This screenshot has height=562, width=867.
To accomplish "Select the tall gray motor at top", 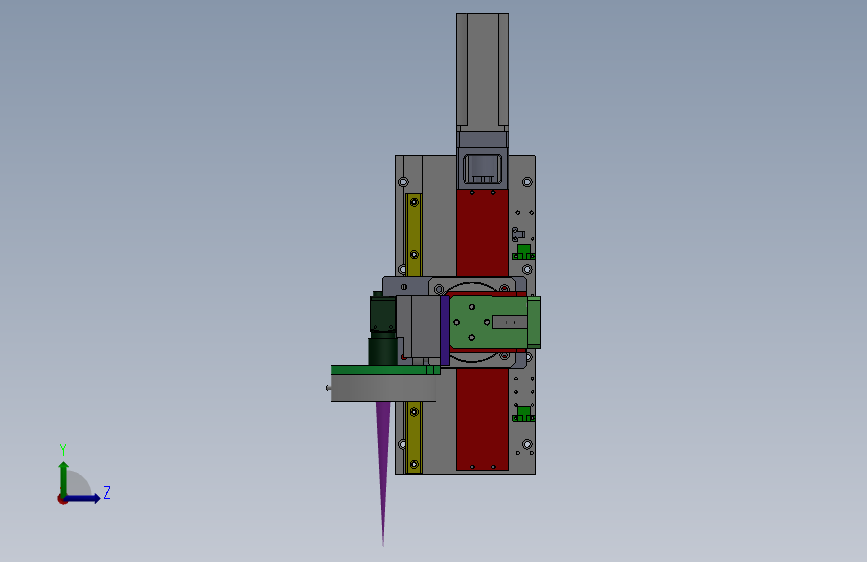I will (x=482, y=70).
